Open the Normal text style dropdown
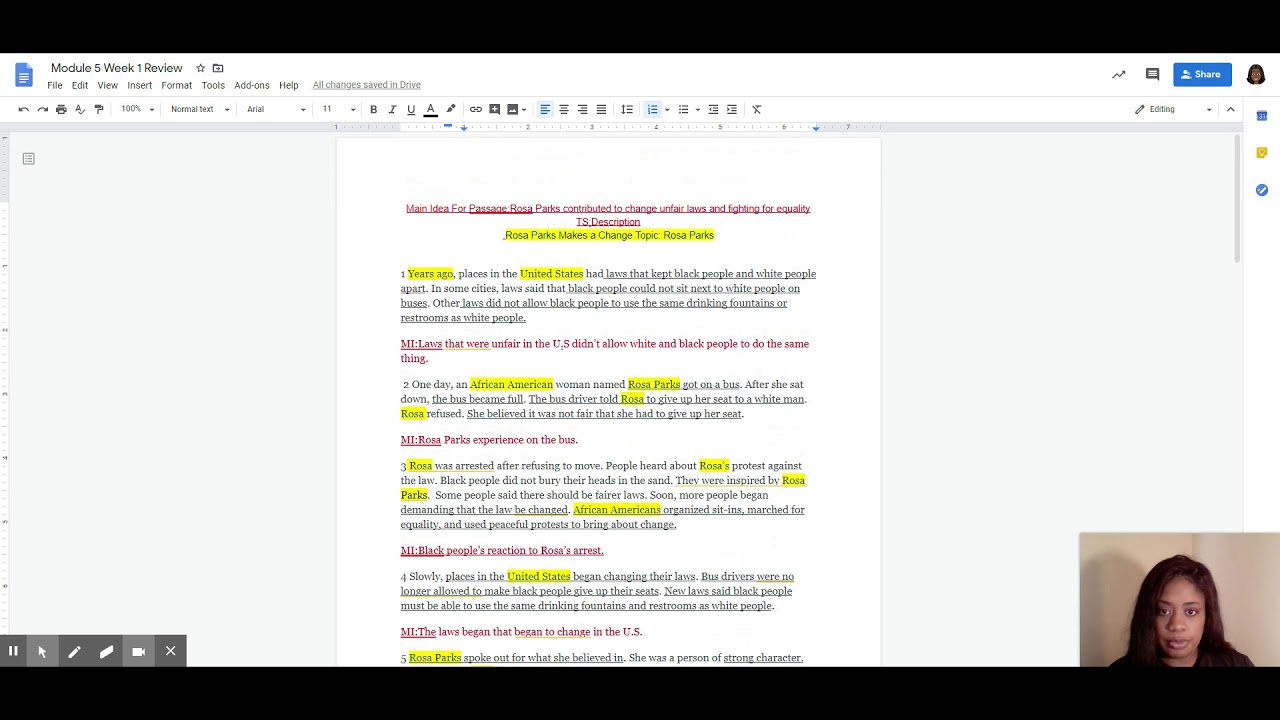This screenshot has height=720, width=1280. coord(200,109)
